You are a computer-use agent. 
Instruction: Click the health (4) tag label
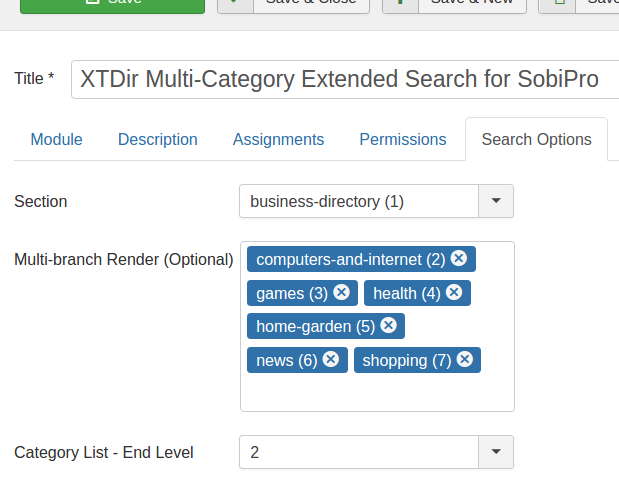point(407,294)
